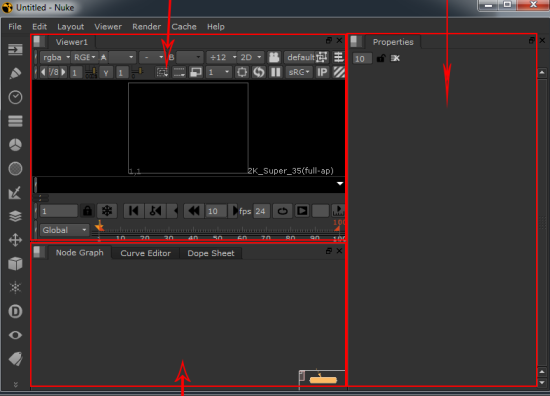Viewport: 550px width, 396px height.
Task: Open the Global frame range dropdown
Action: click(65, 230)
